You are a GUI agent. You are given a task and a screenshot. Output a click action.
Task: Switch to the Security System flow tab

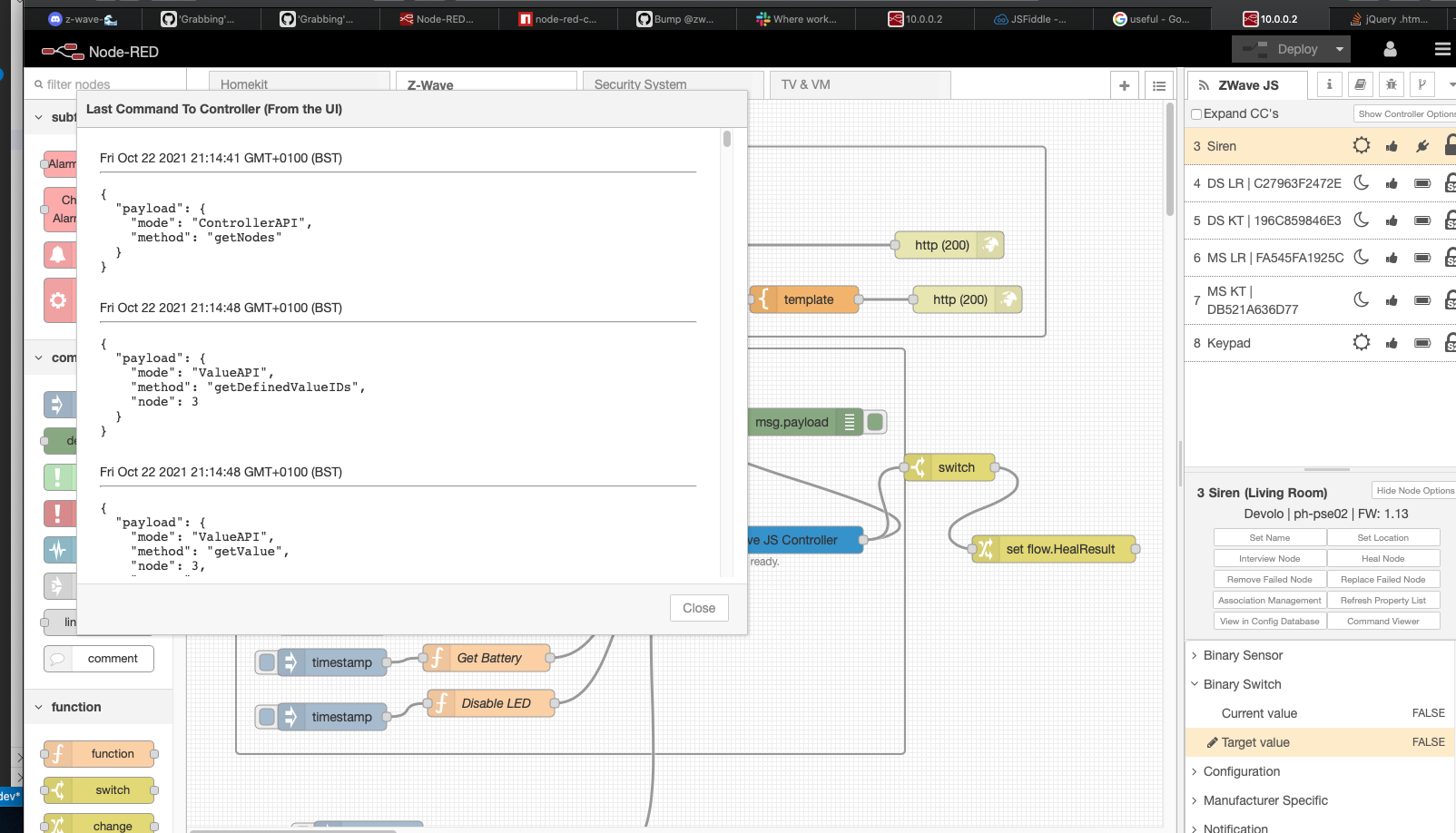673,83
